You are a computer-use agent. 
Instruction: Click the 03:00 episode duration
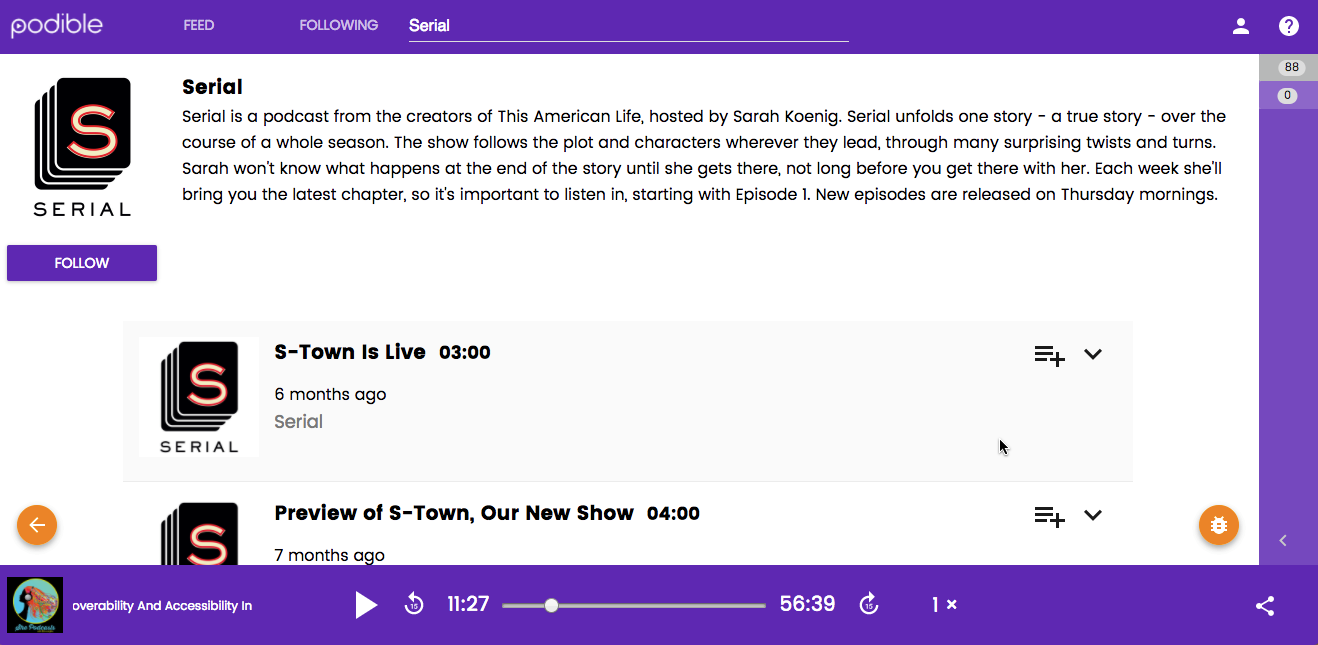click(x=465, y=352)
